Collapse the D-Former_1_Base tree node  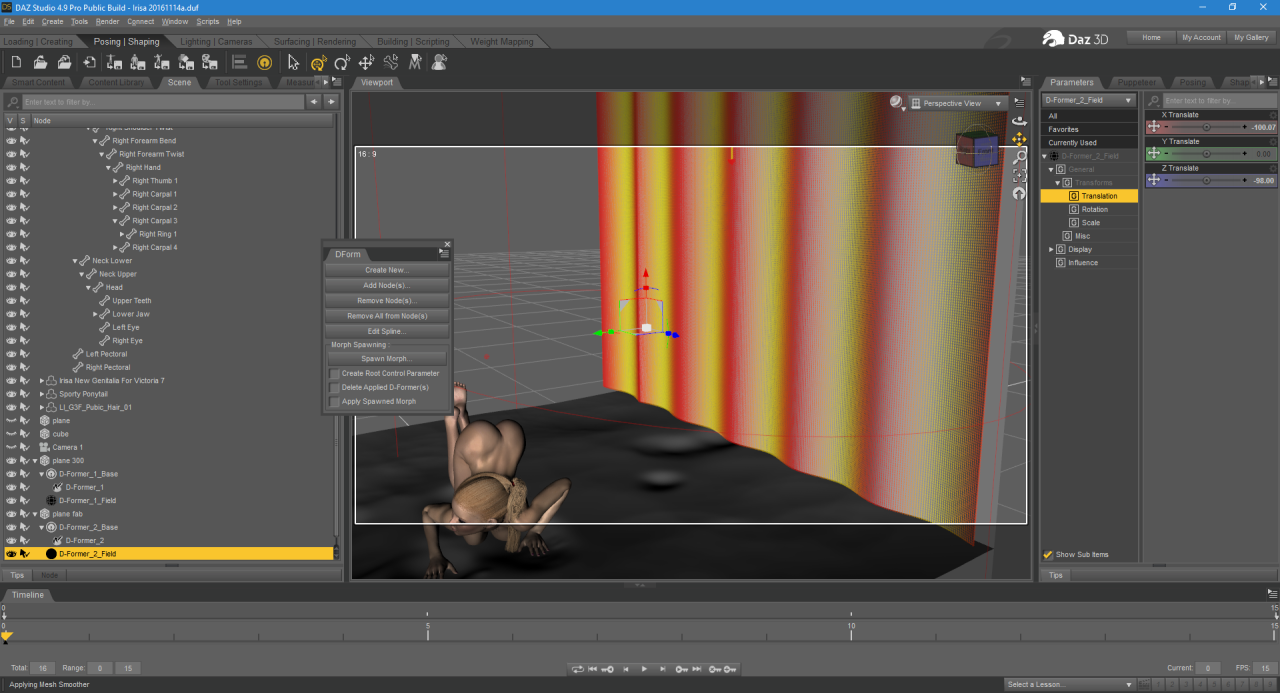point(42,474)
